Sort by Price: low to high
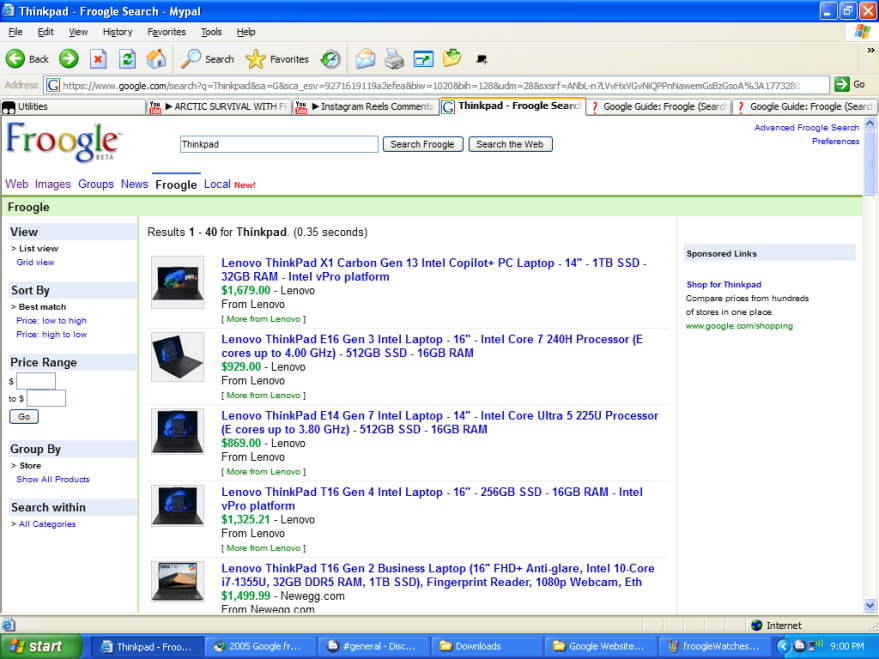The height and width of the screenshot is (659, 879). [52, 321]
